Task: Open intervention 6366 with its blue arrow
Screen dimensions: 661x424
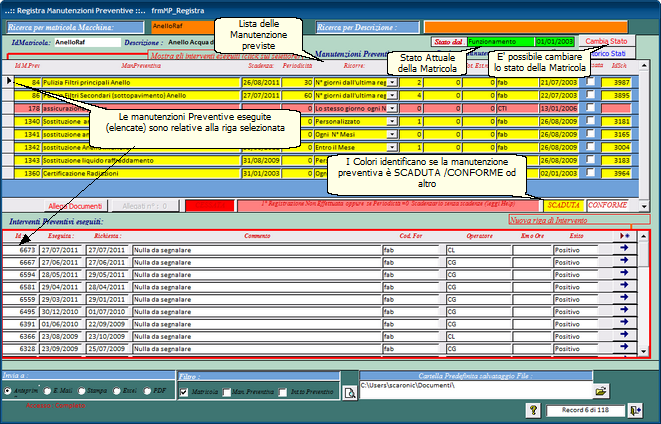Action: click(624, 335)
